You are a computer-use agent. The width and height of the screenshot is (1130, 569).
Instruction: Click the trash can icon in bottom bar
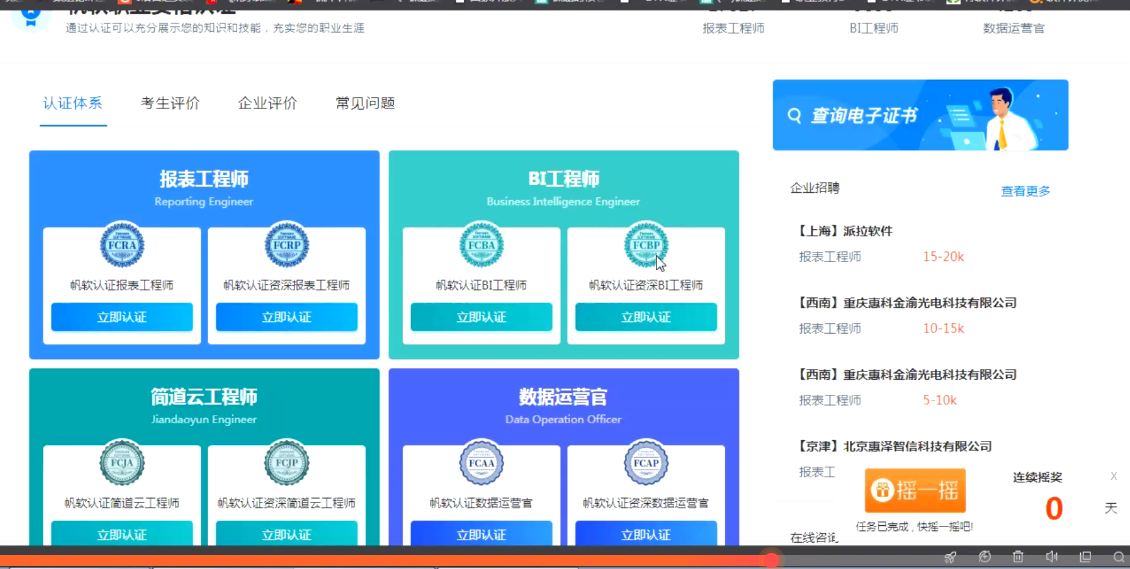click(x=1018, y=557)
